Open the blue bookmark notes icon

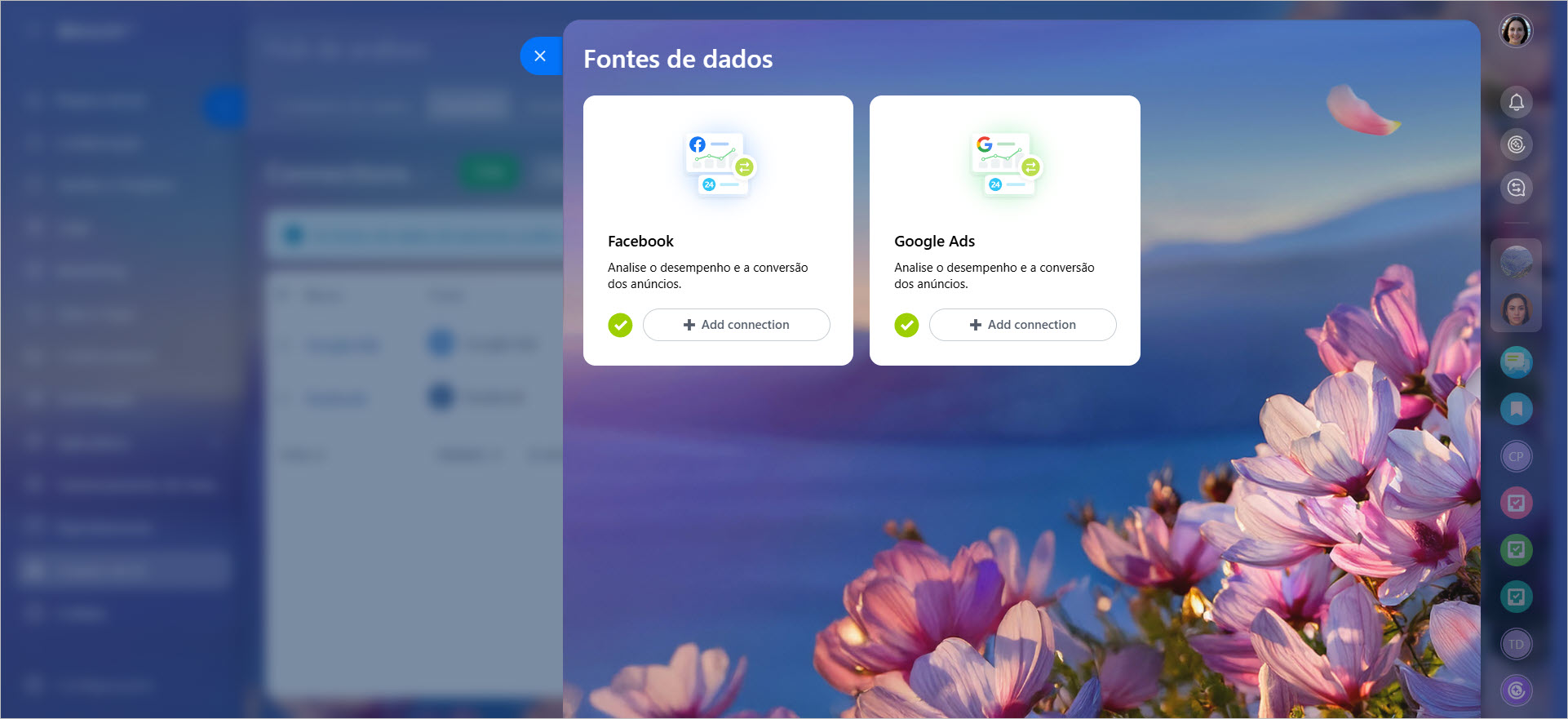(1516, 409)
